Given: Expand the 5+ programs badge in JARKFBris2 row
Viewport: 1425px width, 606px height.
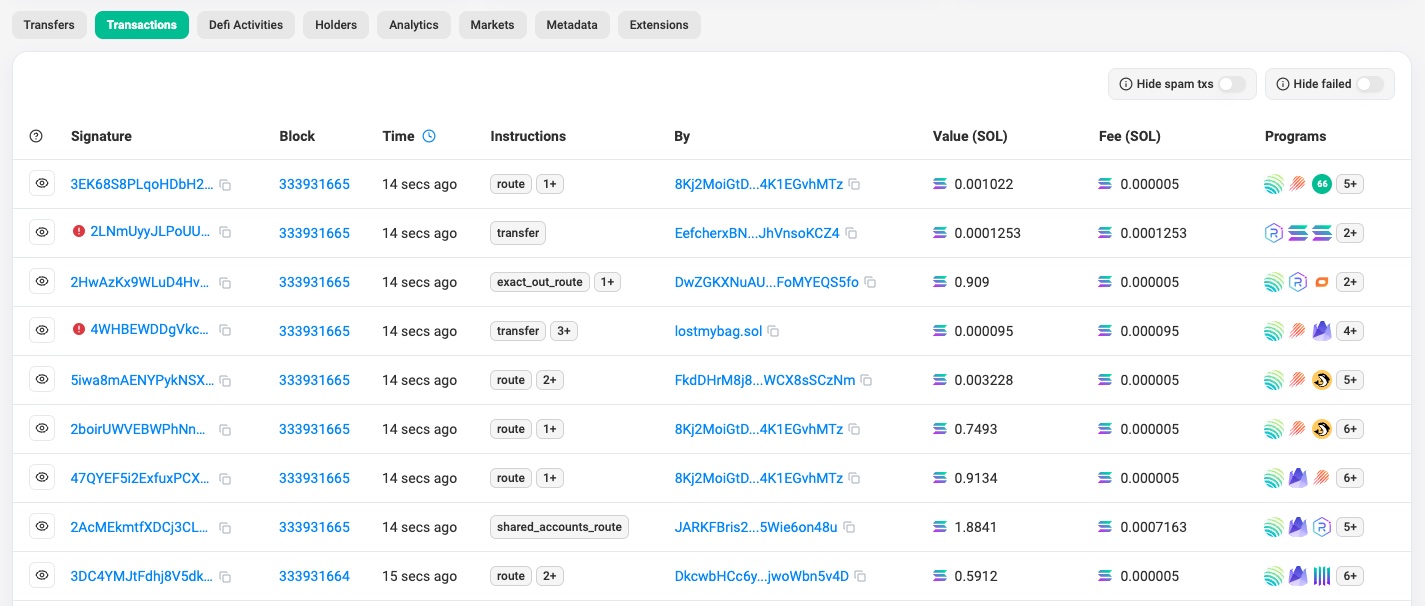Looking at the screenshot, I should tap(1350, 527).
